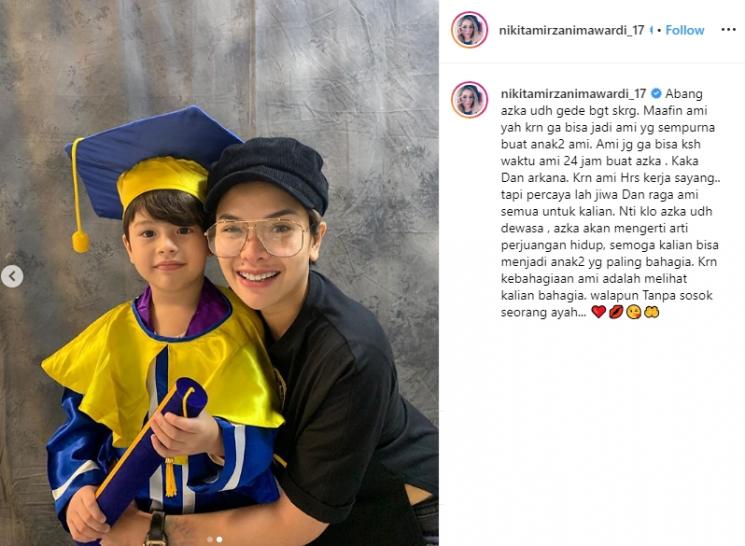Open nikitamirzanimawardi_17 username in header

tap(571, 30)
